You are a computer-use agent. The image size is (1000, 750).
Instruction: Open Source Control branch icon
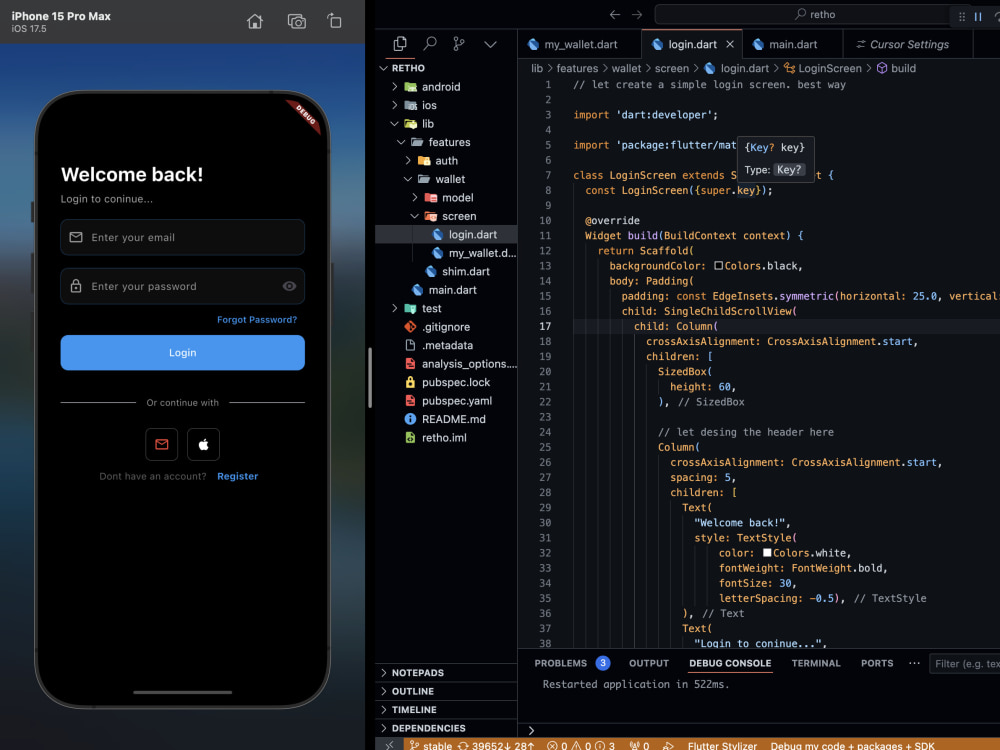[459, 44]
